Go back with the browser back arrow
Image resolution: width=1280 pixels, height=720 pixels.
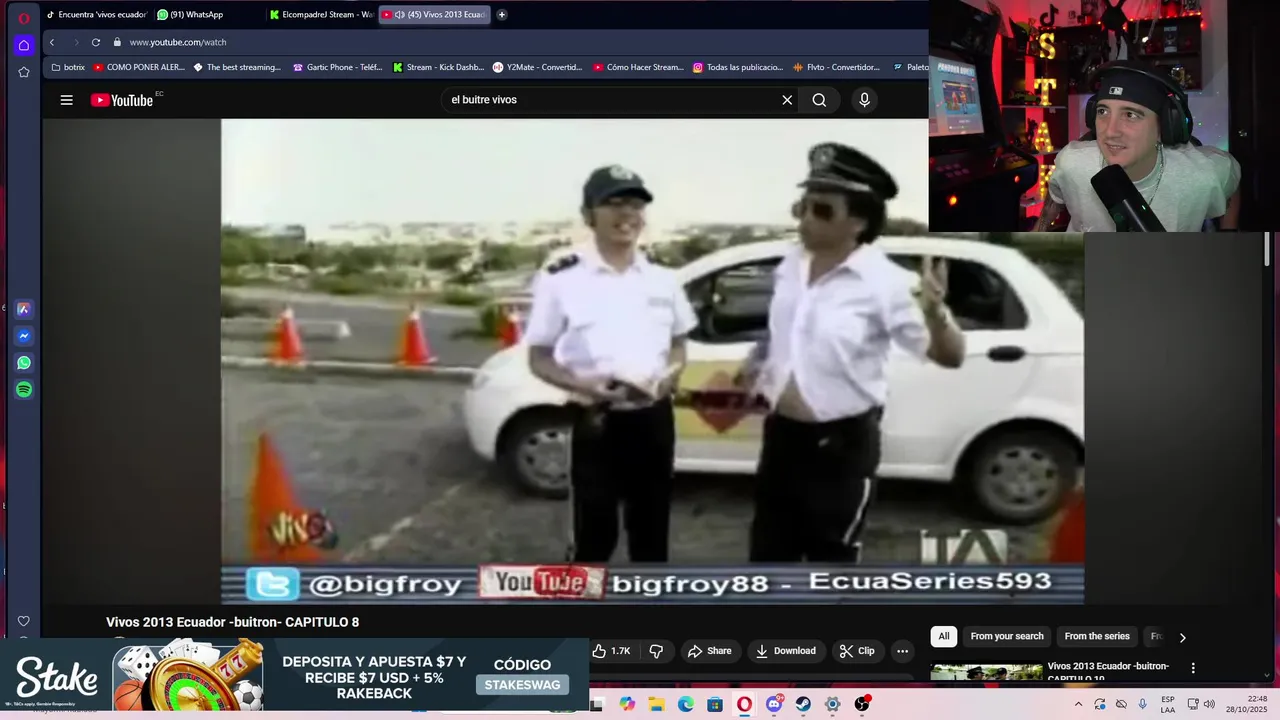pos(52,42)
